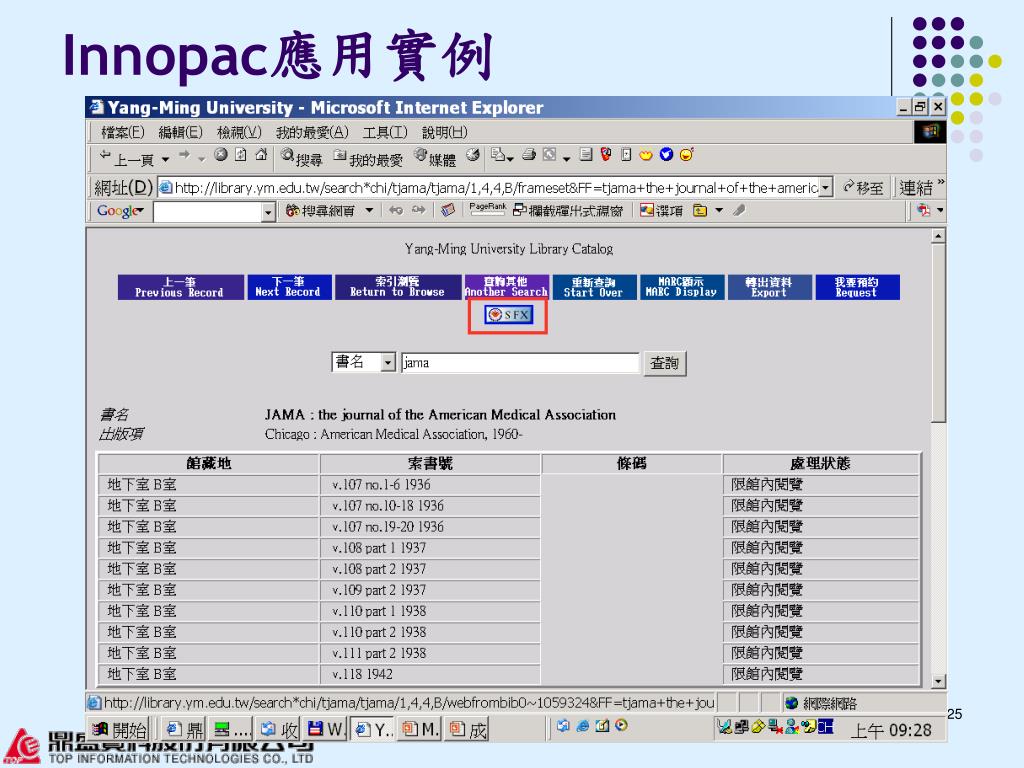Open the 檢視(V) menu
Screen dimensions: 1024x768
[239, 133]
